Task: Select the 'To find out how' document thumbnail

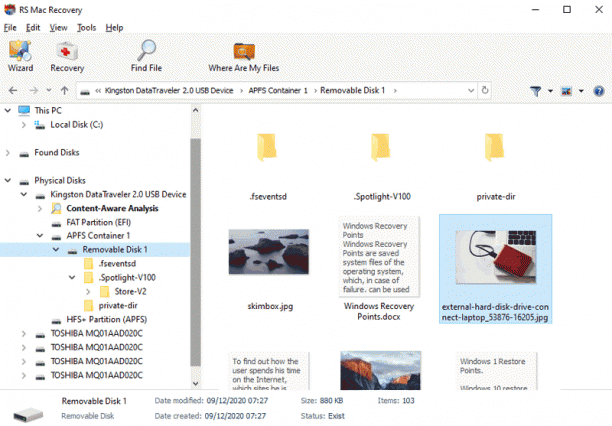Action: 267,371
